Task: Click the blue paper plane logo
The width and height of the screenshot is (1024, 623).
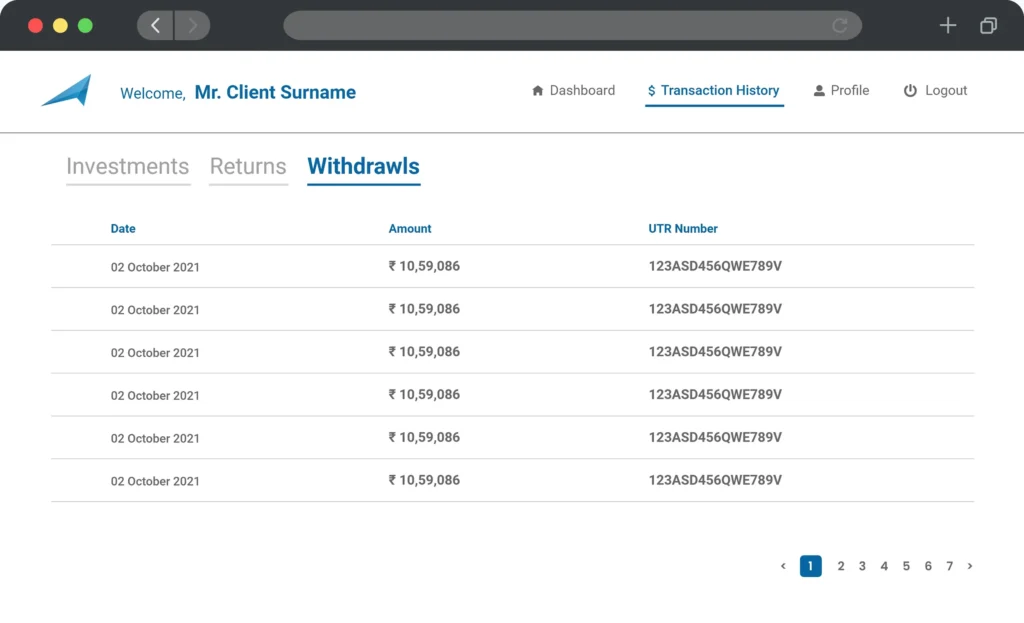Action: coord(67,90)
